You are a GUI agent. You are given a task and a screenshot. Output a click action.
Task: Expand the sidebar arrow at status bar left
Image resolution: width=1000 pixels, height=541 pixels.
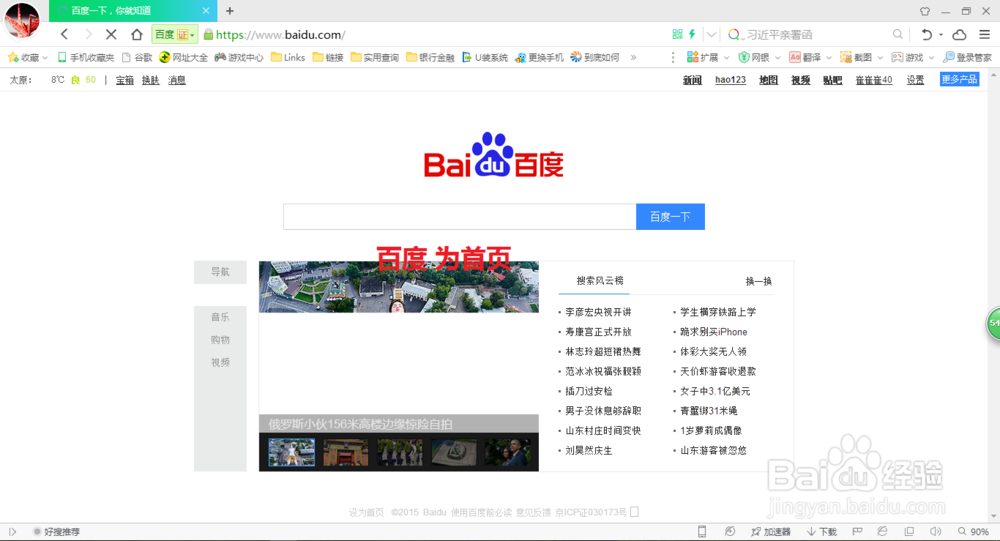pyautogui.click(x=12, y=531)
